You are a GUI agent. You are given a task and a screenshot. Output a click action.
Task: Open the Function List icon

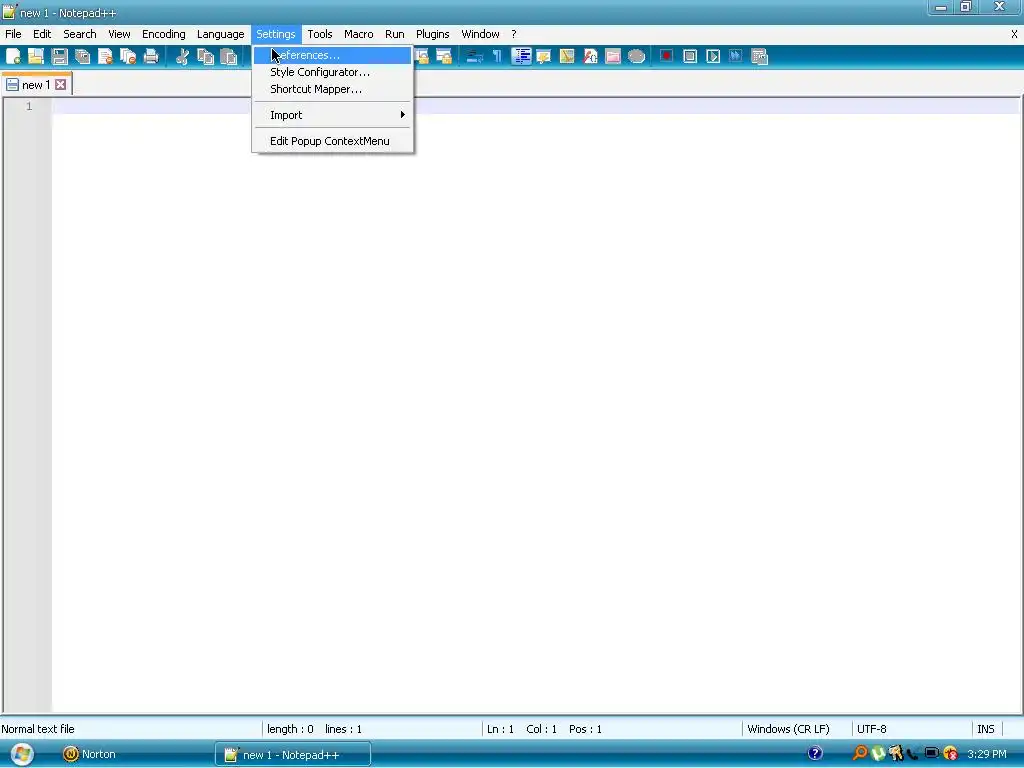590,57
